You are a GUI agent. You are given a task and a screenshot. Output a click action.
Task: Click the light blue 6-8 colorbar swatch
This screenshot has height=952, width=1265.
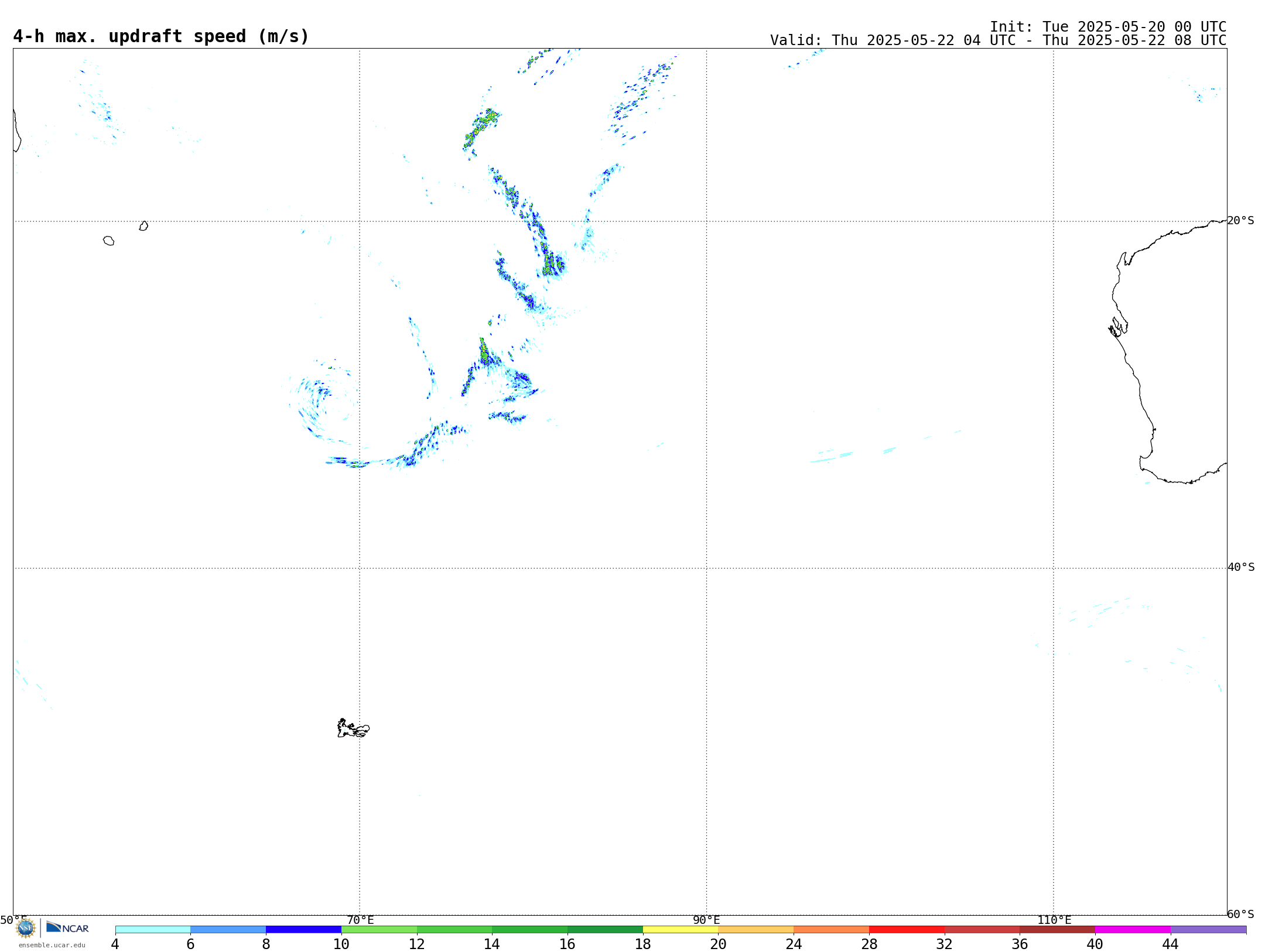(x=228, y=929)
